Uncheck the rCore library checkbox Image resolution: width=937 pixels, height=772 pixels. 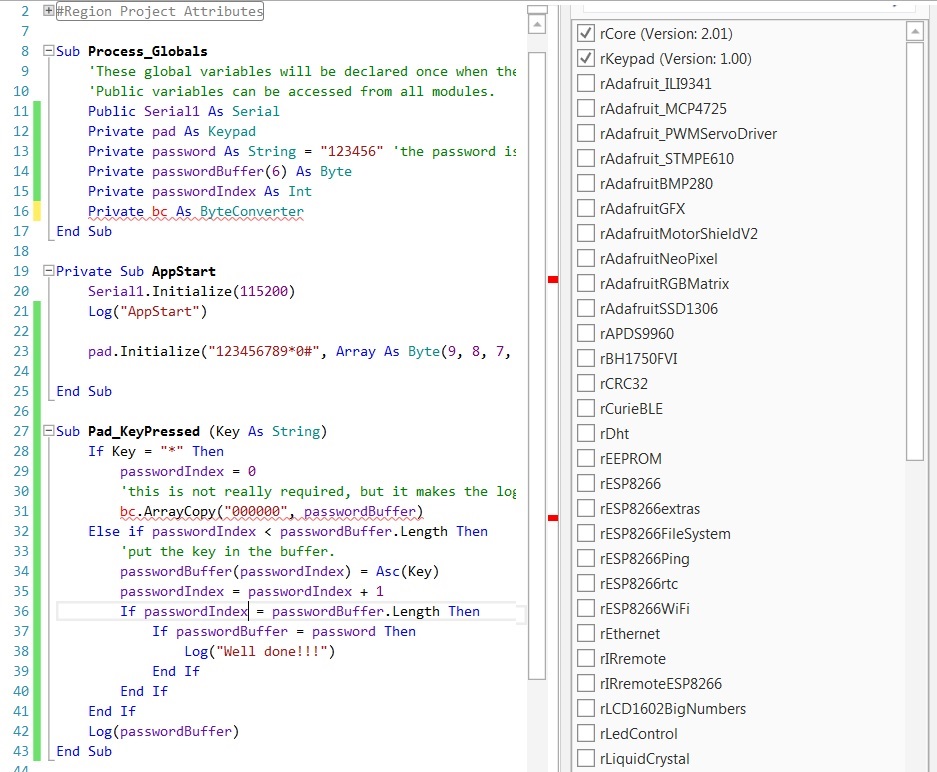pos(586,33)
